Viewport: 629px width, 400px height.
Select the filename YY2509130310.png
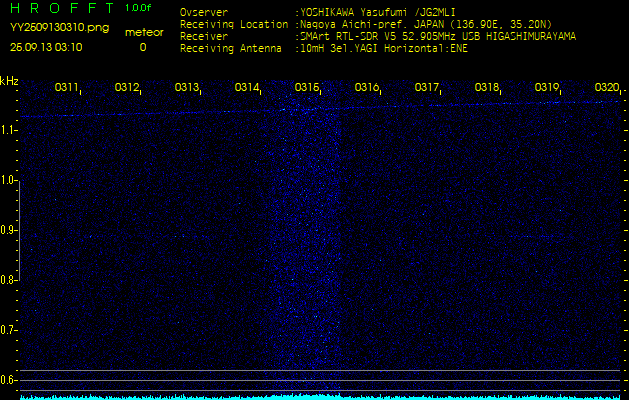coord(59,28)
